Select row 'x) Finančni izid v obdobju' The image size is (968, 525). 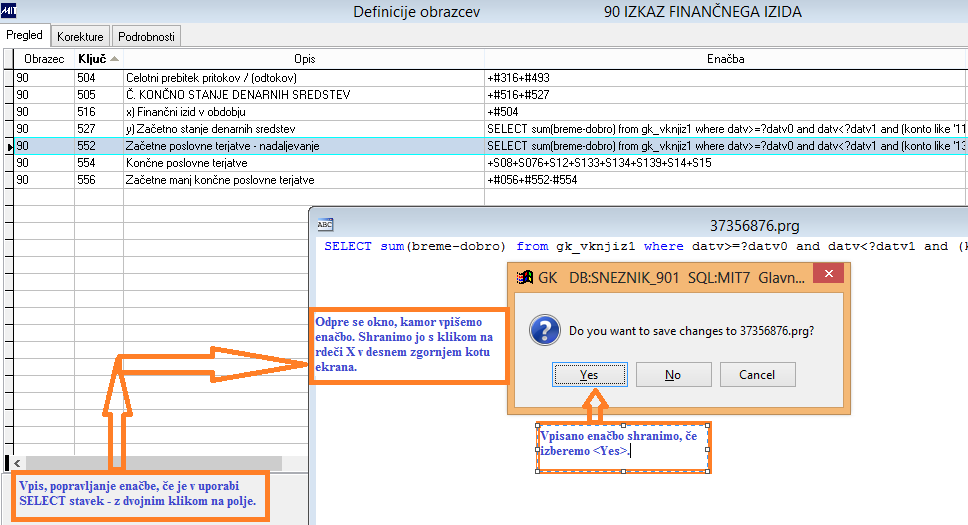[304, 112]
